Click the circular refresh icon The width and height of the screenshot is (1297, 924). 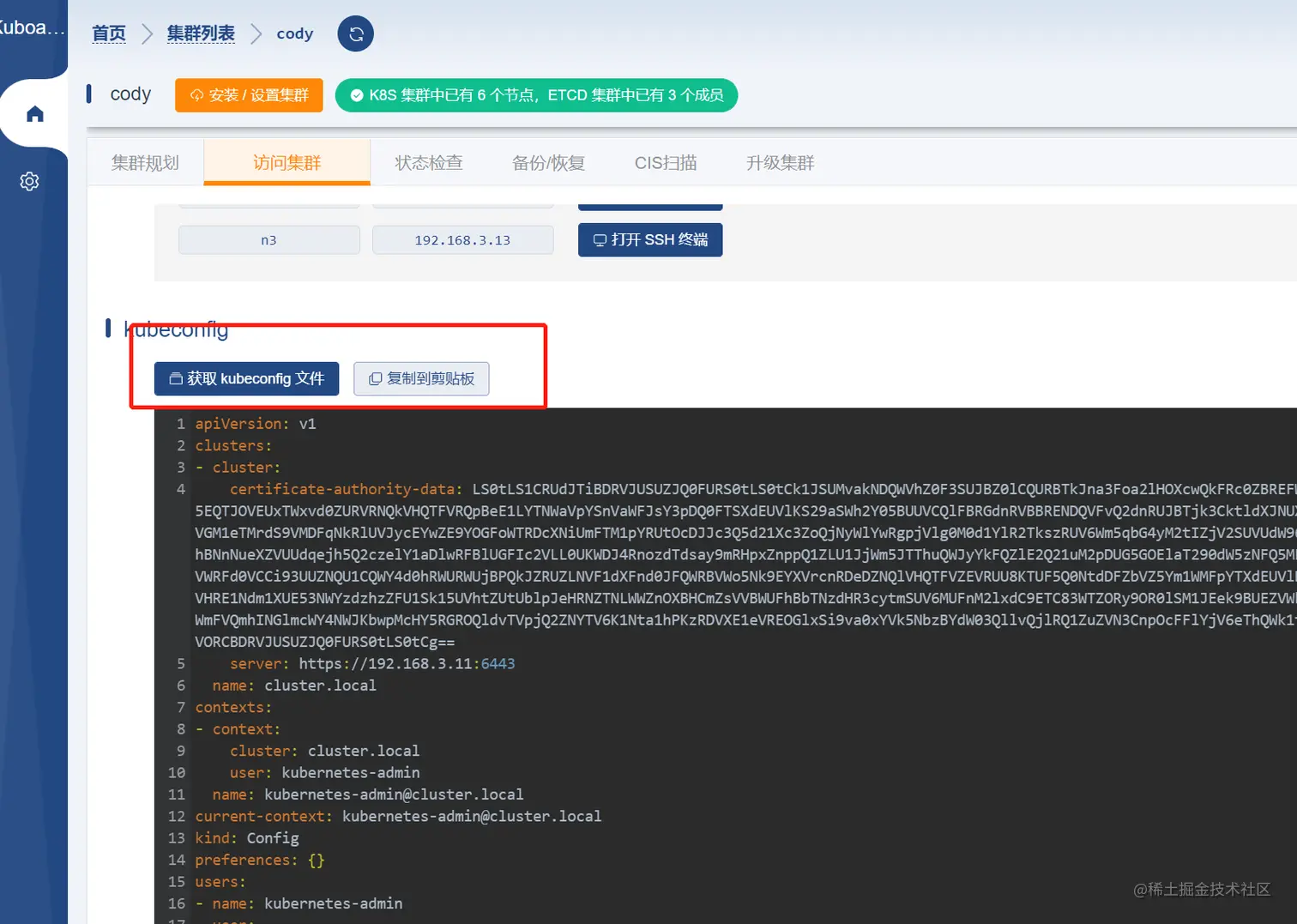(x=356, y=34)
